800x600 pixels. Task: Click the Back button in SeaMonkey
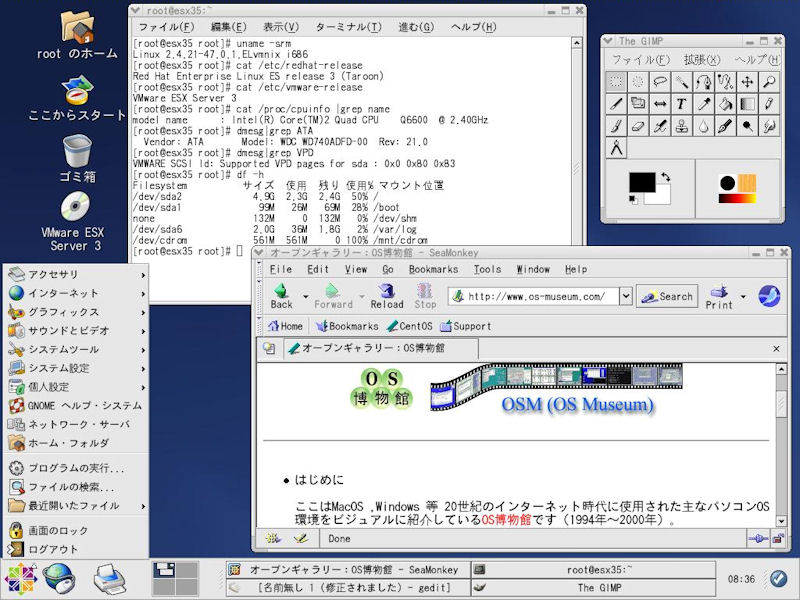tap(281, 296)
